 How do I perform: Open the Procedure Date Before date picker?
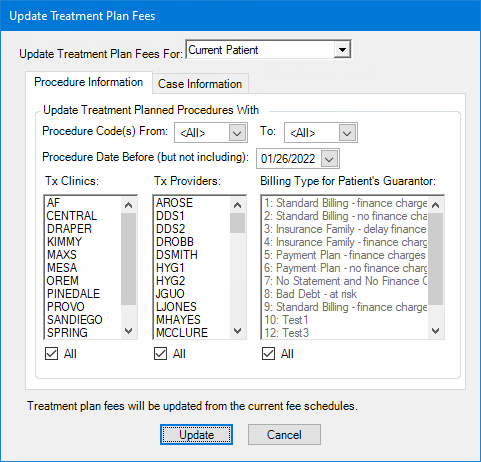(x=329, y=159)
